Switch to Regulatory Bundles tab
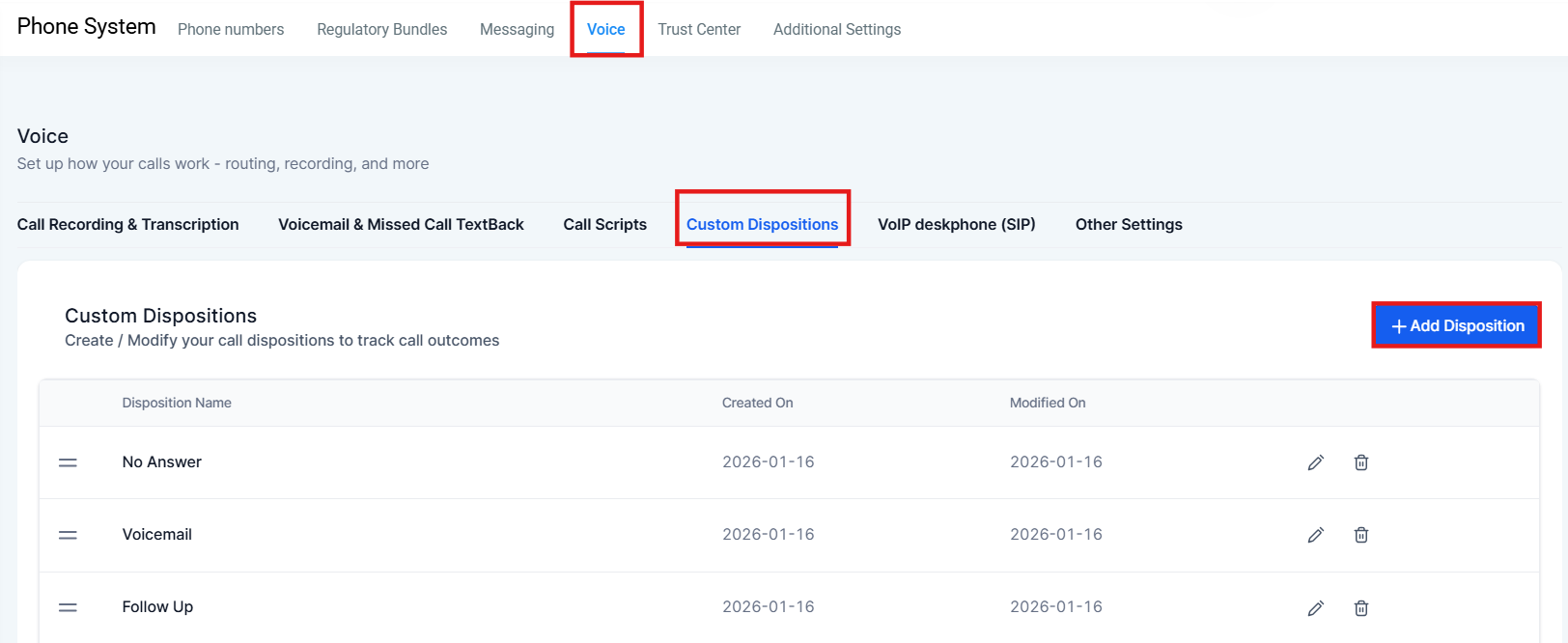The width and height of the screenshot is (1568, 643). [381, 30]
